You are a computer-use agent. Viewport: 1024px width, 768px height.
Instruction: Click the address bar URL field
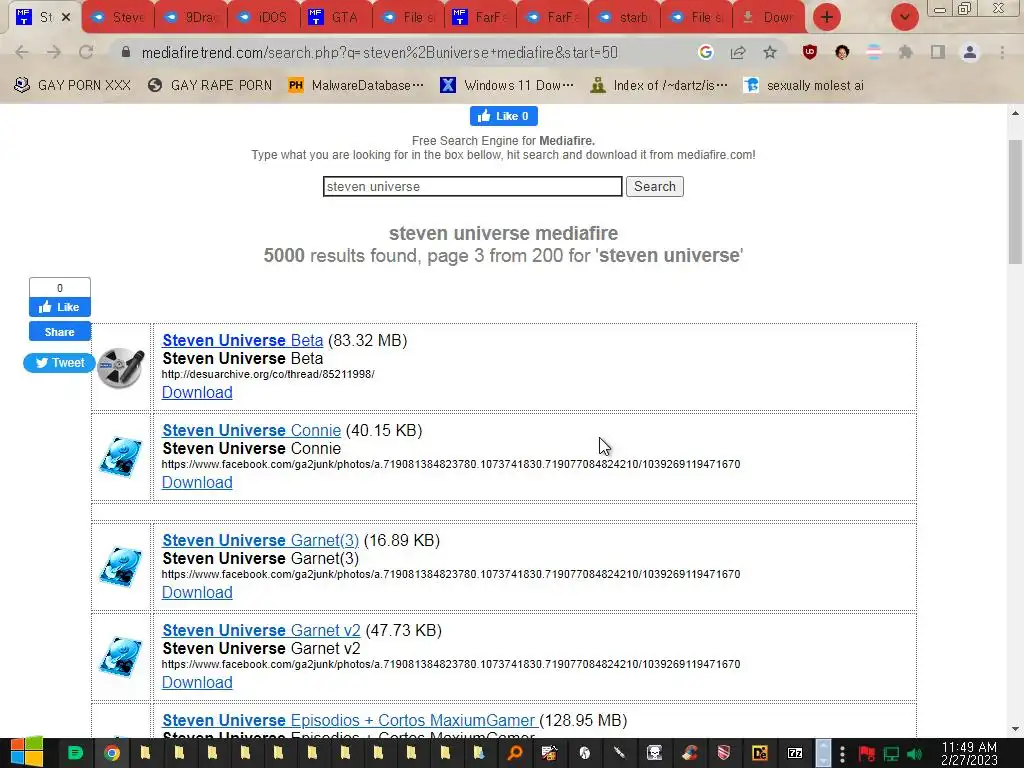tap(379, 52)
